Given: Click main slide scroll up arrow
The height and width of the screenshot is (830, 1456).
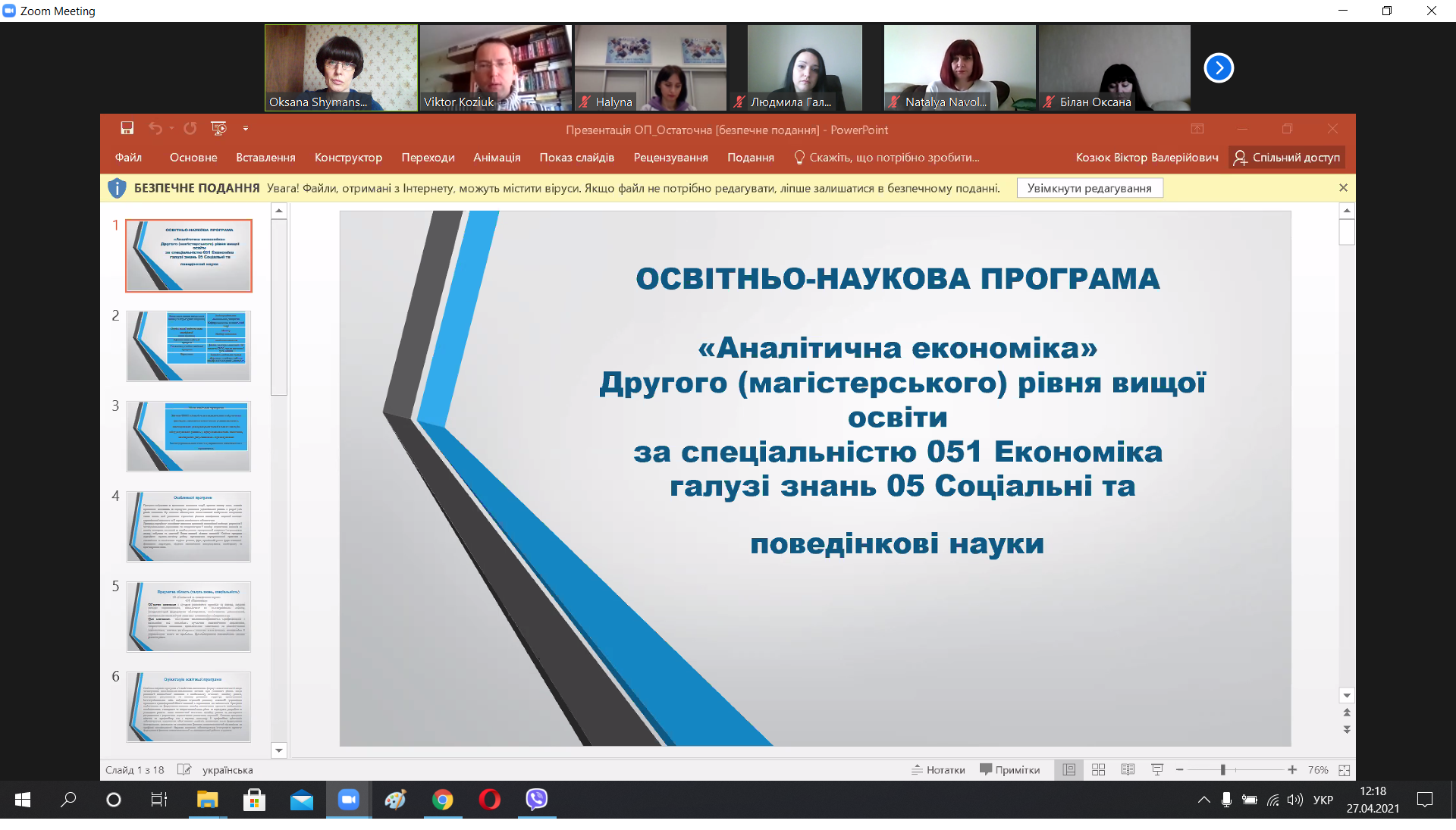Looking at the screenshot, I should 1347,211.
